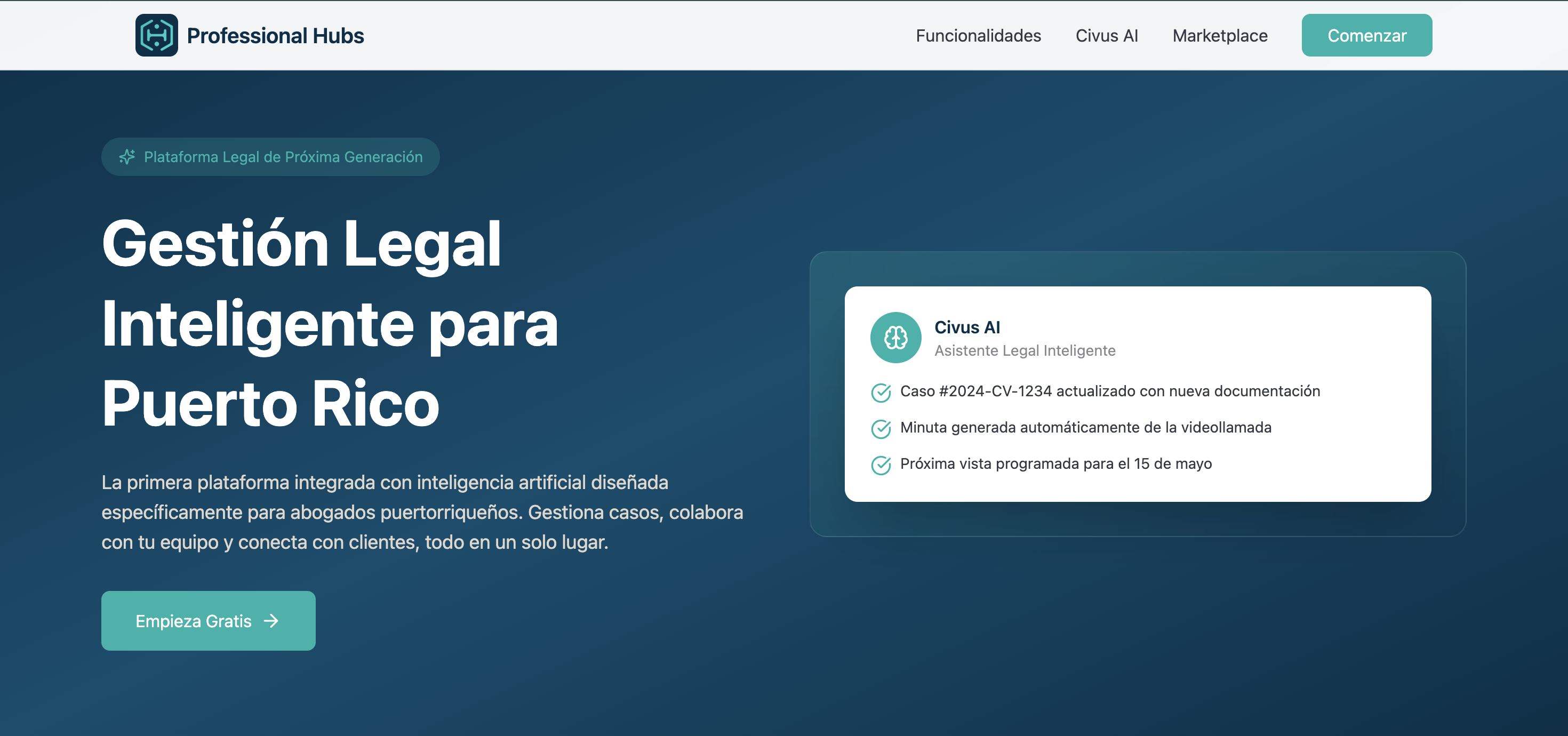Click the arrow icon in Empieza Gratis
The height and width of the screenshot is (736, 1568).
(x=271, y=621)
